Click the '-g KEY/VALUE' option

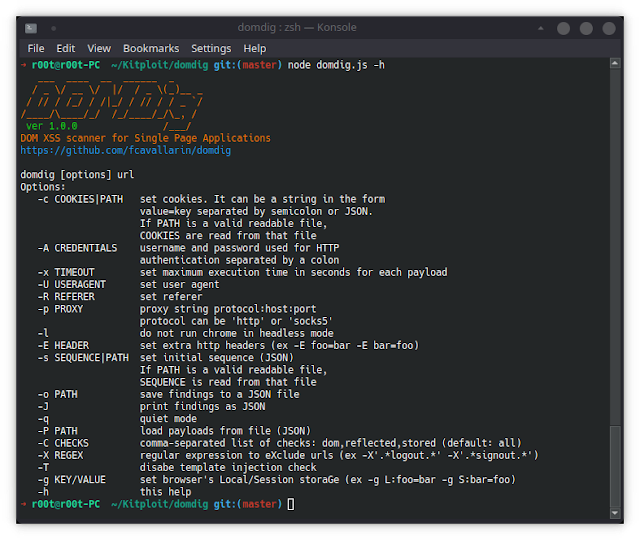(x=71, y=480)
